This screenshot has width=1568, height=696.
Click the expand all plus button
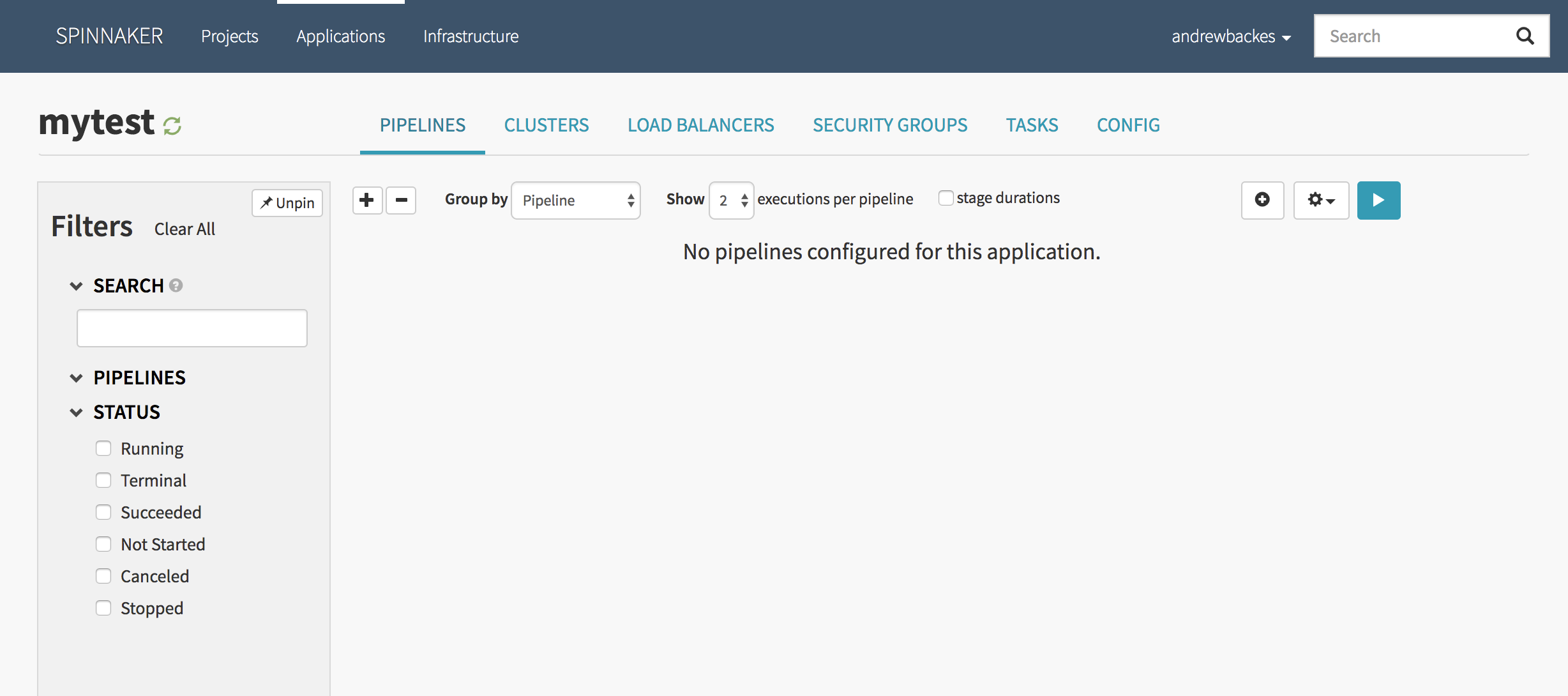click(367, 200)
